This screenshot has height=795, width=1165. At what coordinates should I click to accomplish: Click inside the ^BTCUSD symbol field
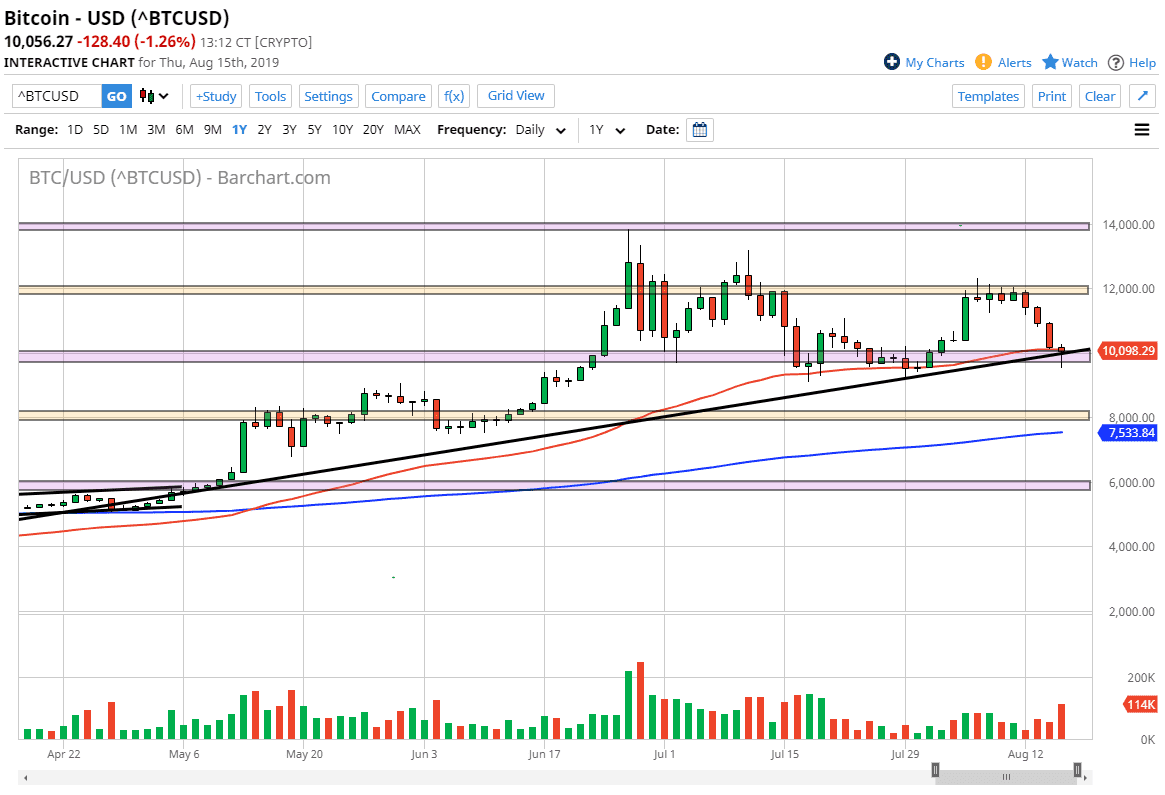[55, 96]
